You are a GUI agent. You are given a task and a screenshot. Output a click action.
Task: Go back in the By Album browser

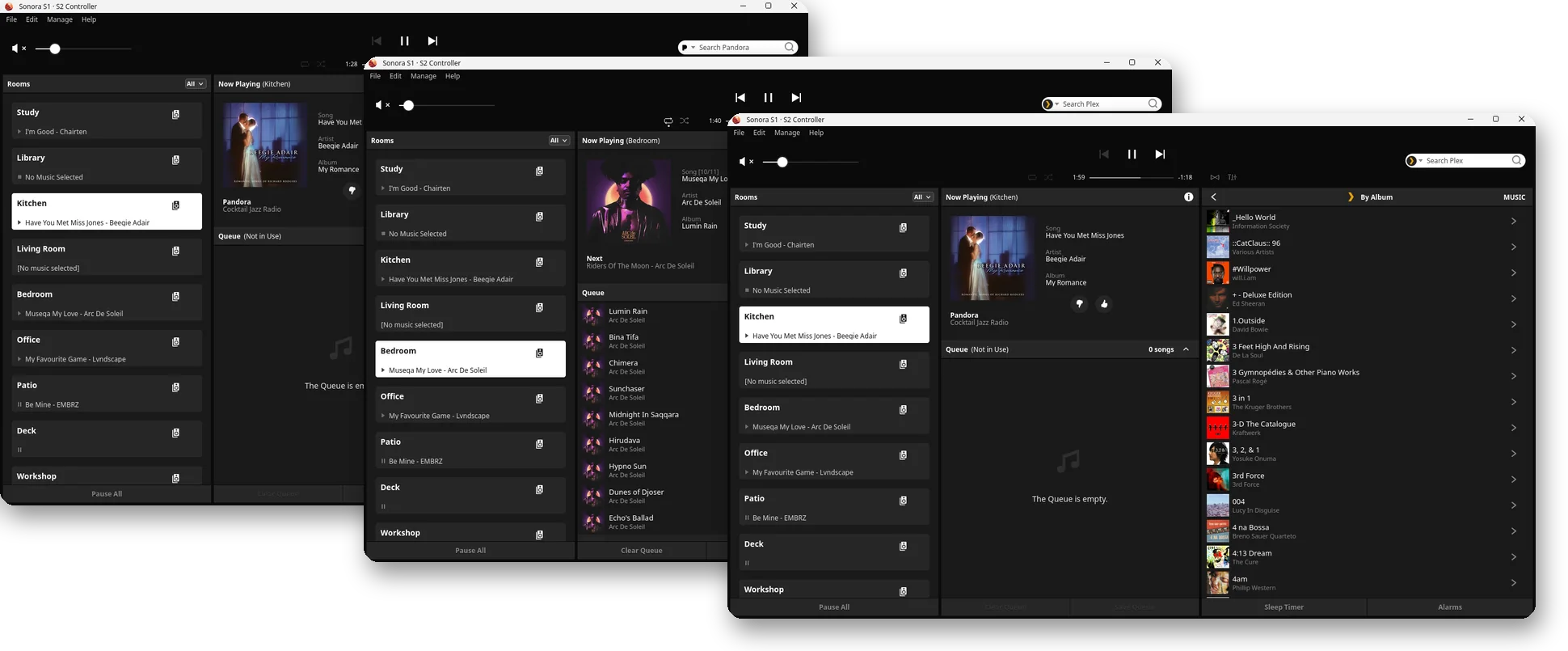pos(1213,197)
